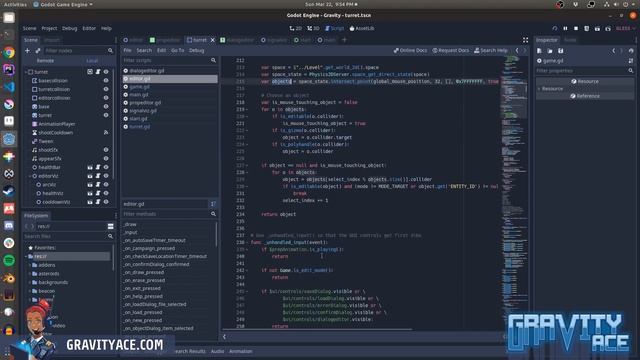
Task: Open the top Debug menu
Action: (69, 29)
